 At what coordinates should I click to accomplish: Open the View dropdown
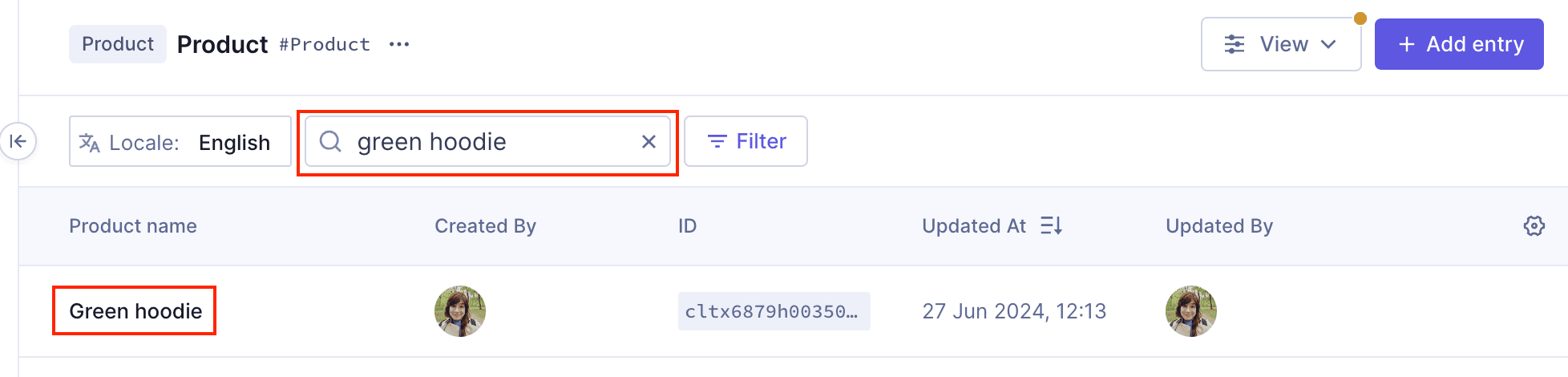click(1280, 44)
